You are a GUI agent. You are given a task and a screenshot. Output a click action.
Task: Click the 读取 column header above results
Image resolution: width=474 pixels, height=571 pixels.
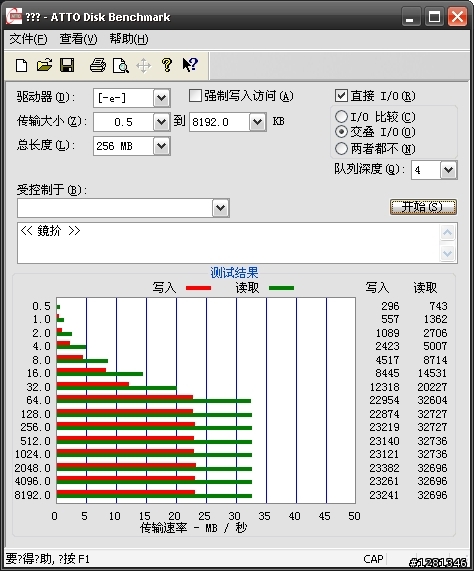coord(425,288)
